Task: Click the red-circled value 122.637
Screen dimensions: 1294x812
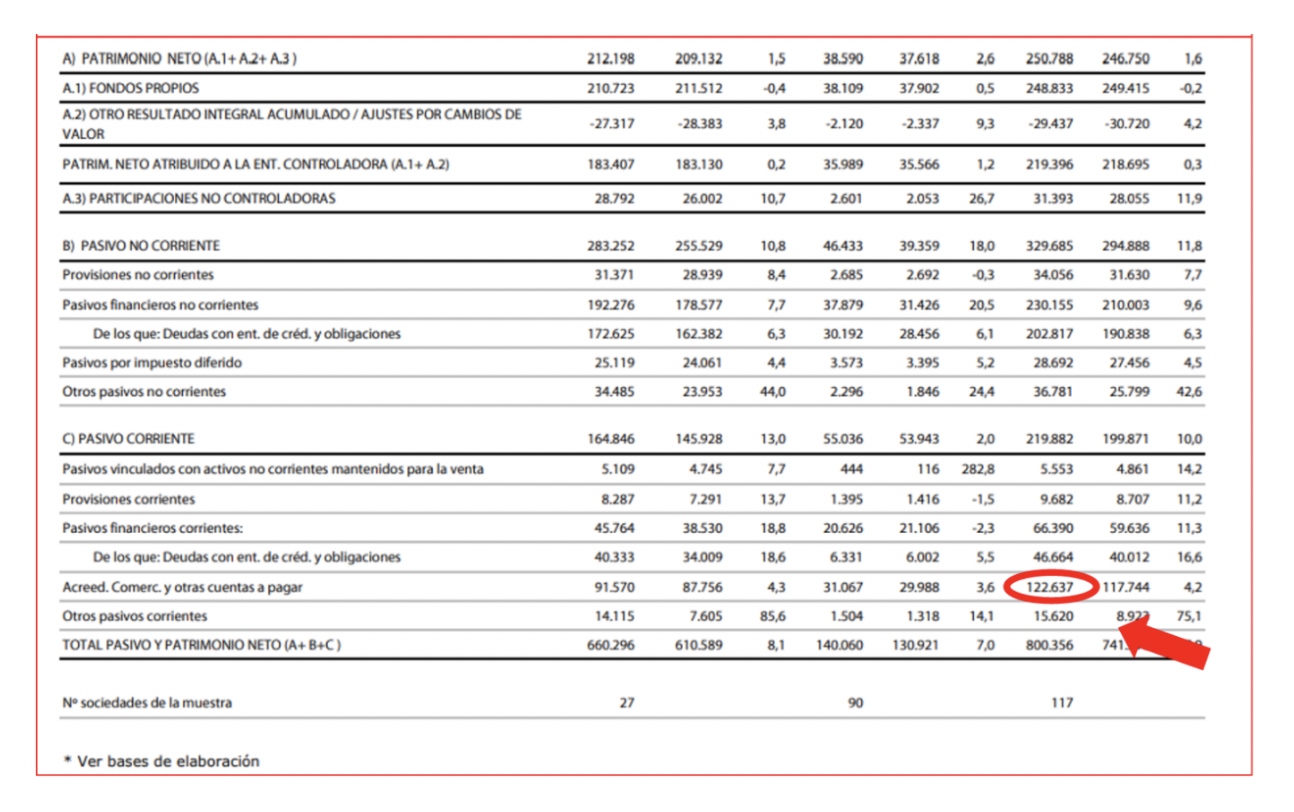Action: point(1049,587)
